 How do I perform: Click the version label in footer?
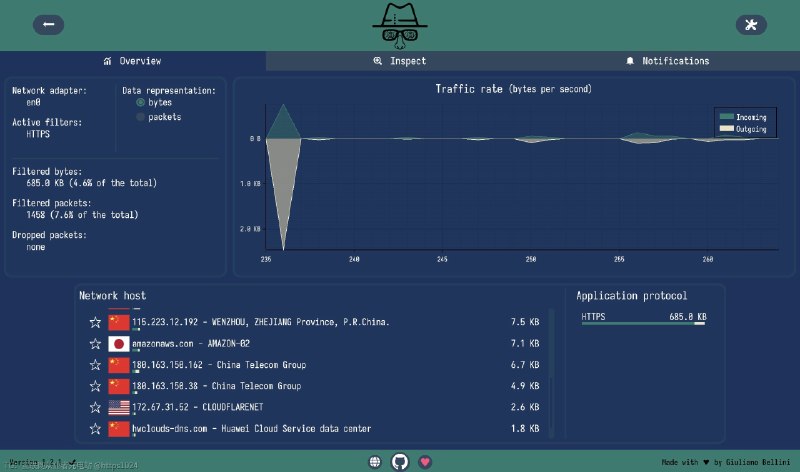pyautogui.click(x=43, y=462)
